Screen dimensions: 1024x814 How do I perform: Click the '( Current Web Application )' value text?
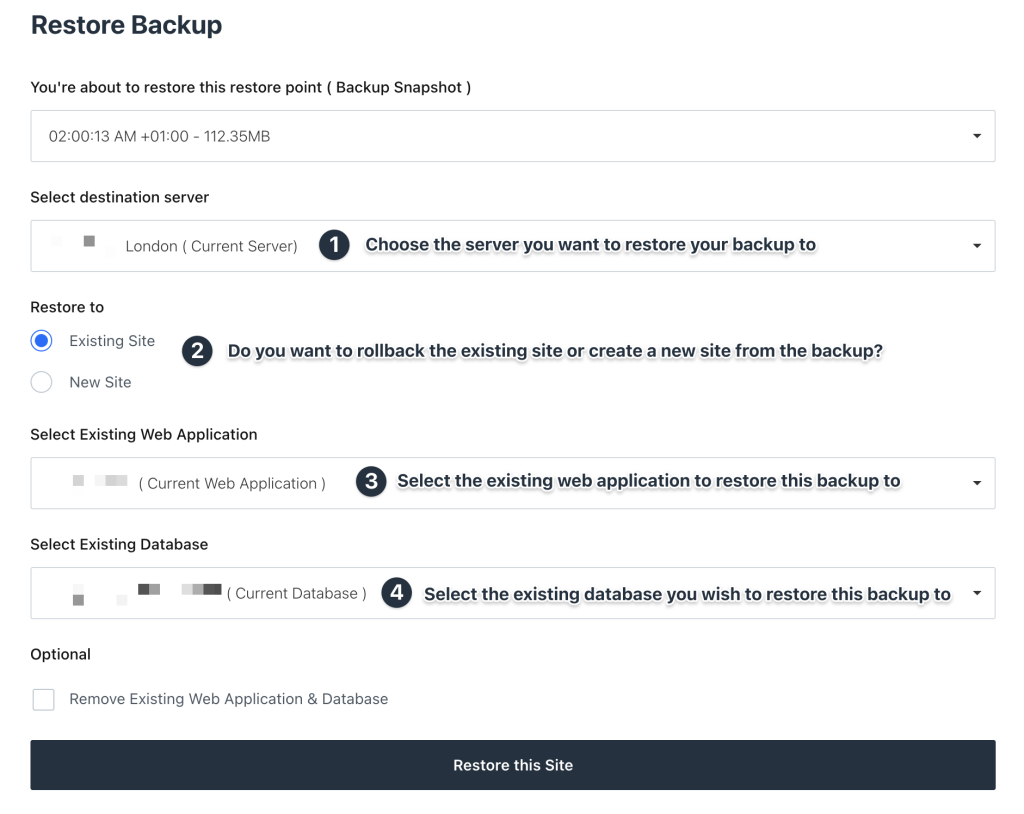(232, 483)
